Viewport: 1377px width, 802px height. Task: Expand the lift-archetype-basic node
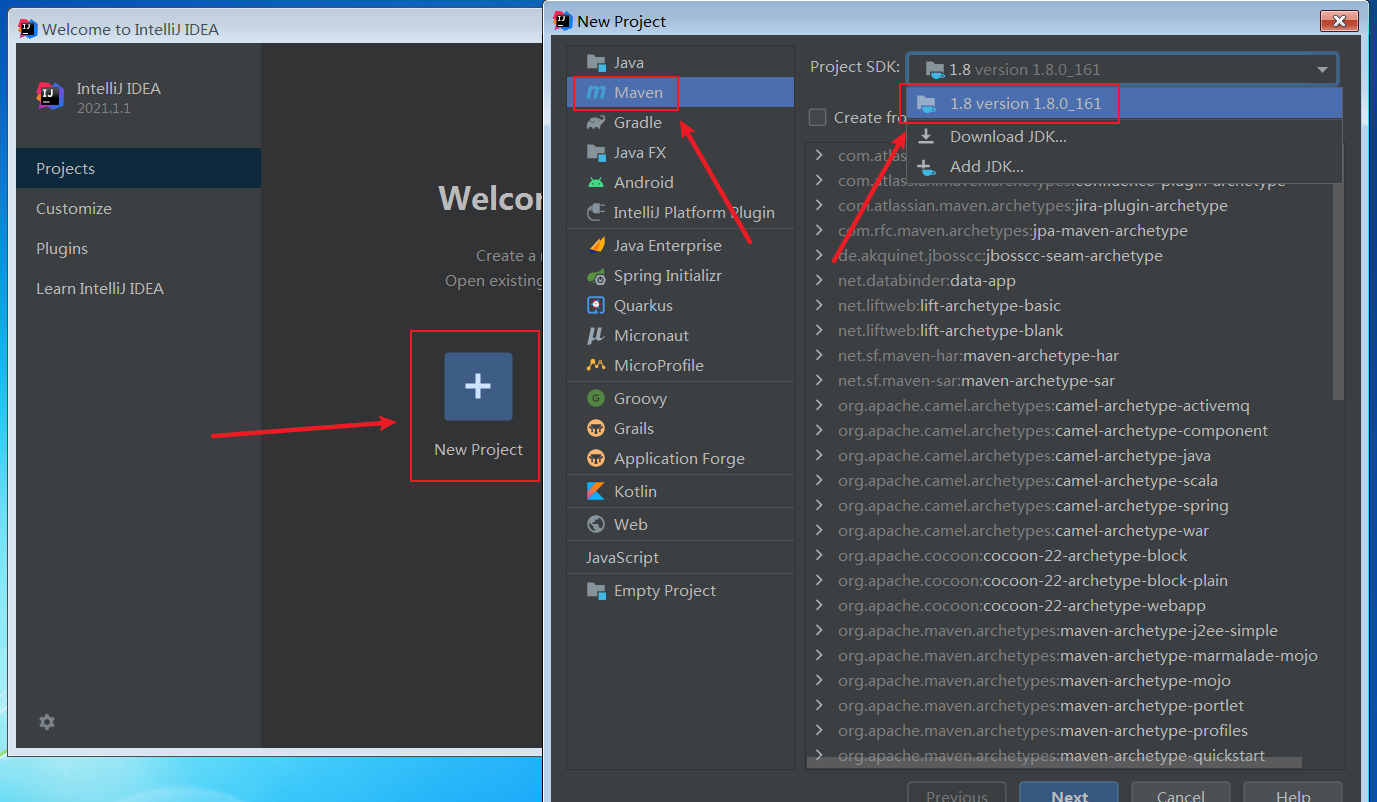tap(819, 305)
